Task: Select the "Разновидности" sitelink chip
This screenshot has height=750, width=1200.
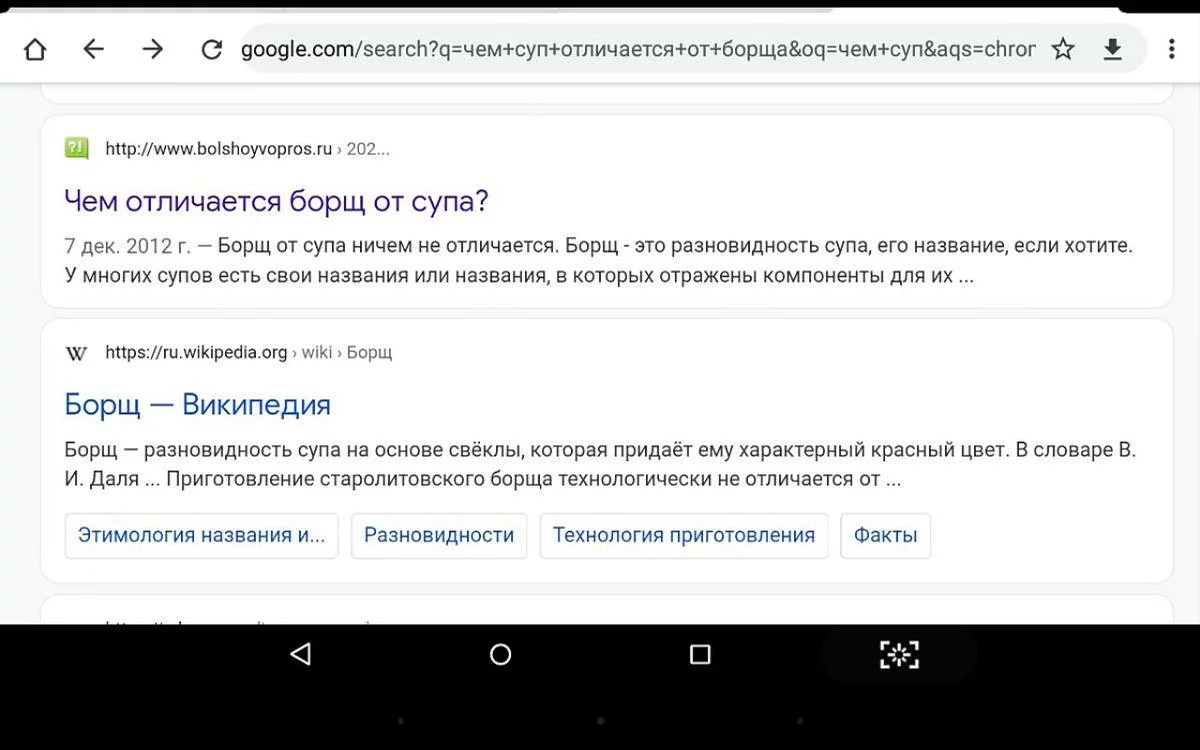Action: click(x=439, y=535)
